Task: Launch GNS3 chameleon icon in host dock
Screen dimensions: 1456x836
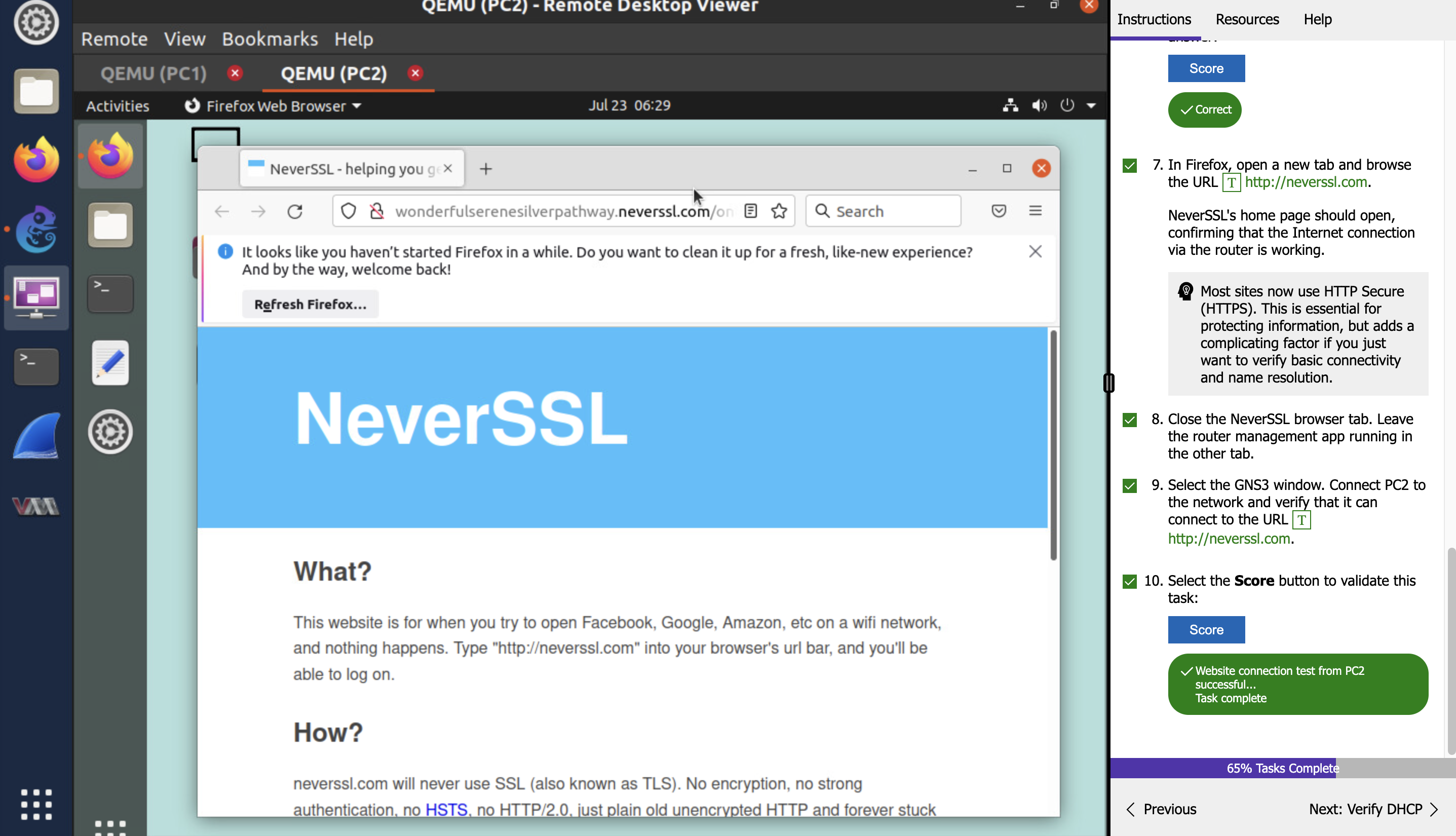Action: point(36,229)
